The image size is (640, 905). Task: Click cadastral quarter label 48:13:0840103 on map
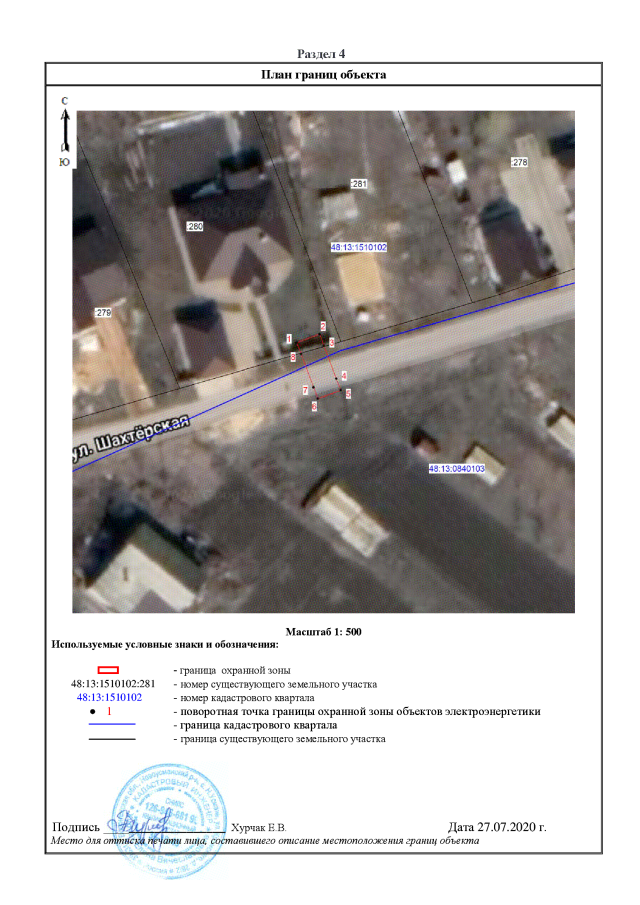(456, 469)
